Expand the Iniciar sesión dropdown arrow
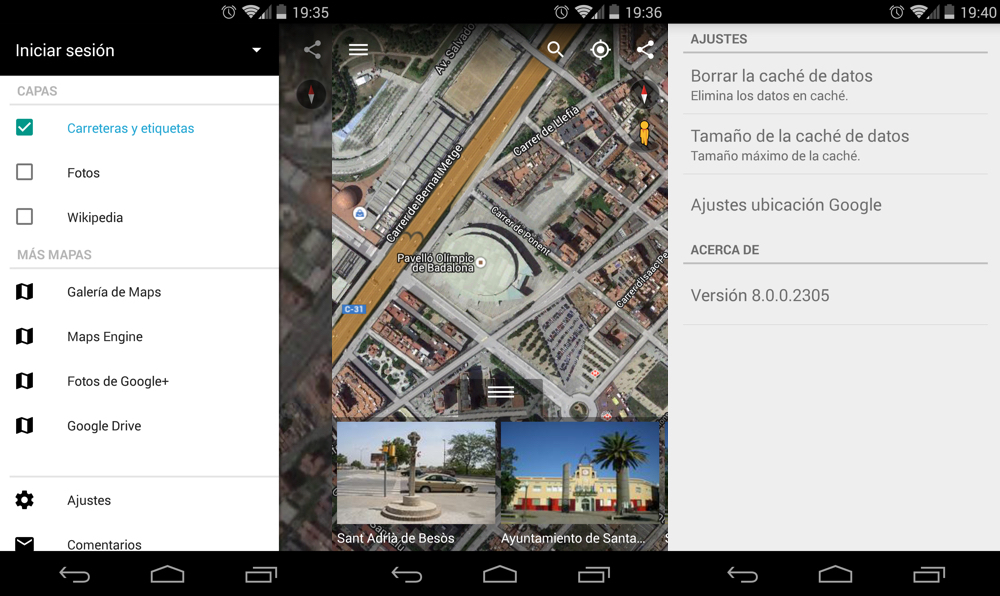1000x596 pixels. coord(257,51)
